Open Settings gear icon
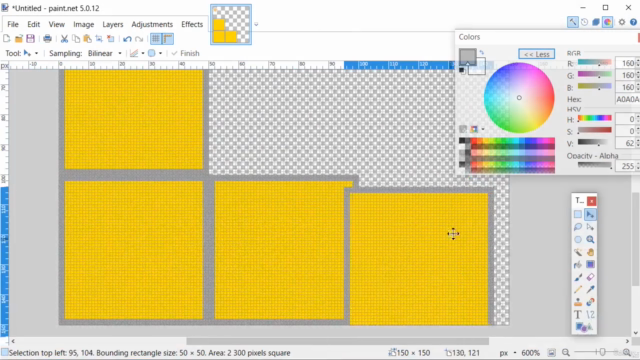This screenshot has height=360, width=640. point(622,22)
